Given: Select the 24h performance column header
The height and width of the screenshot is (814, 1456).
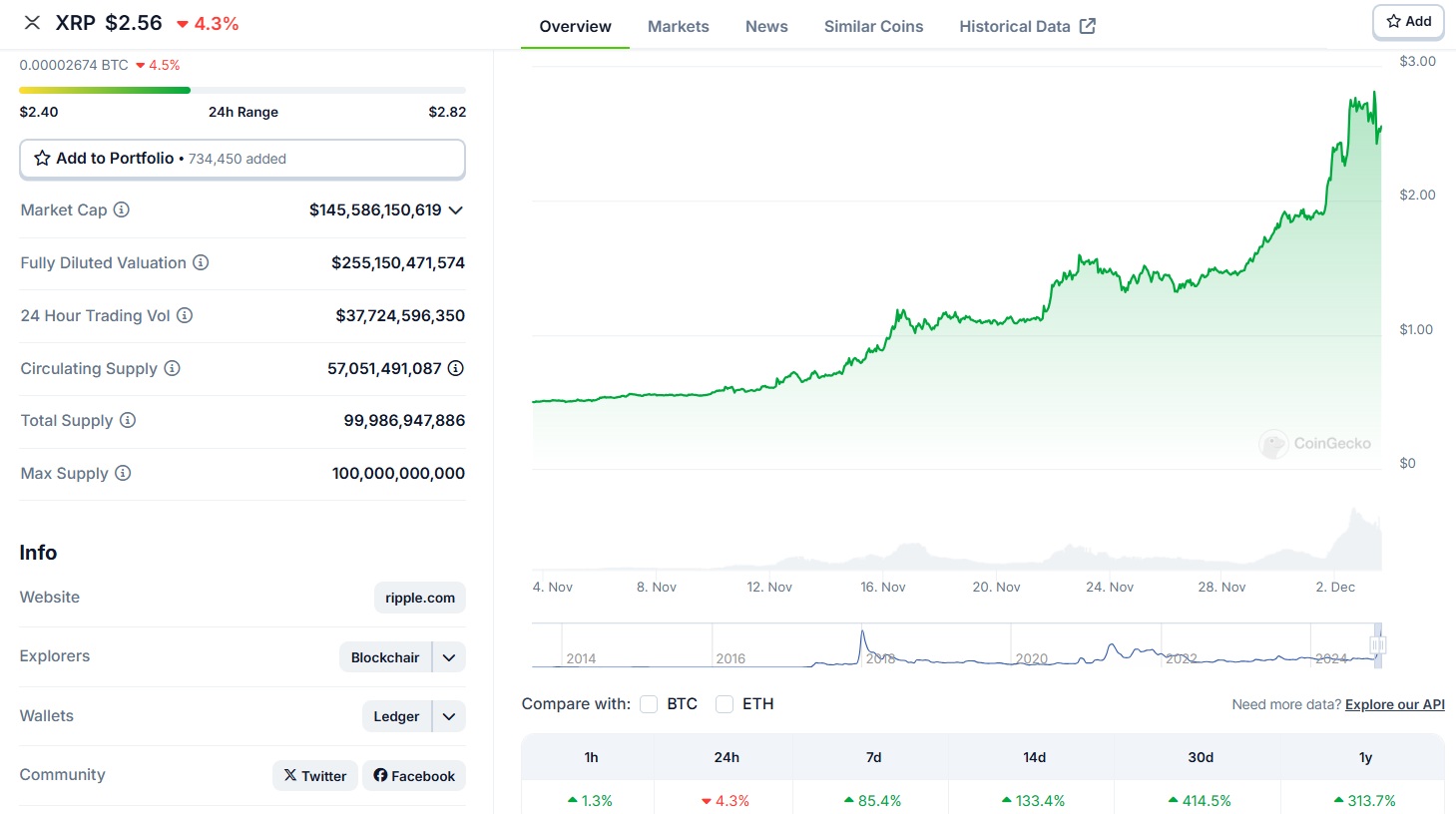Looking at the screenshot, I should click(x=727, y=757).
